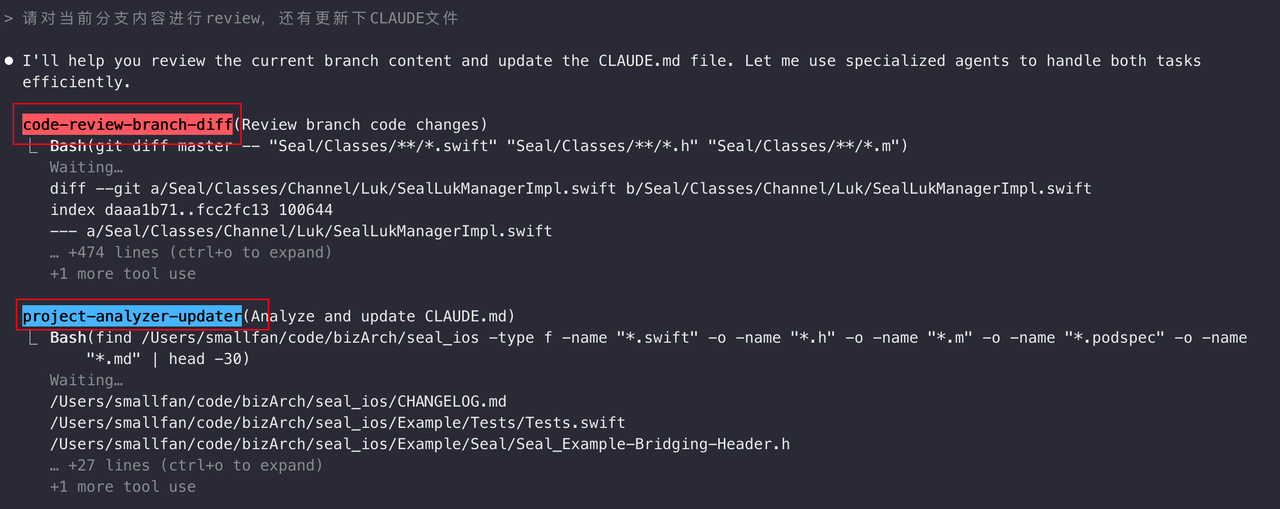The height and width of the screenshot is (509, 1280).
Task: Open the Tests.swift file path
Action: [337, 422]
